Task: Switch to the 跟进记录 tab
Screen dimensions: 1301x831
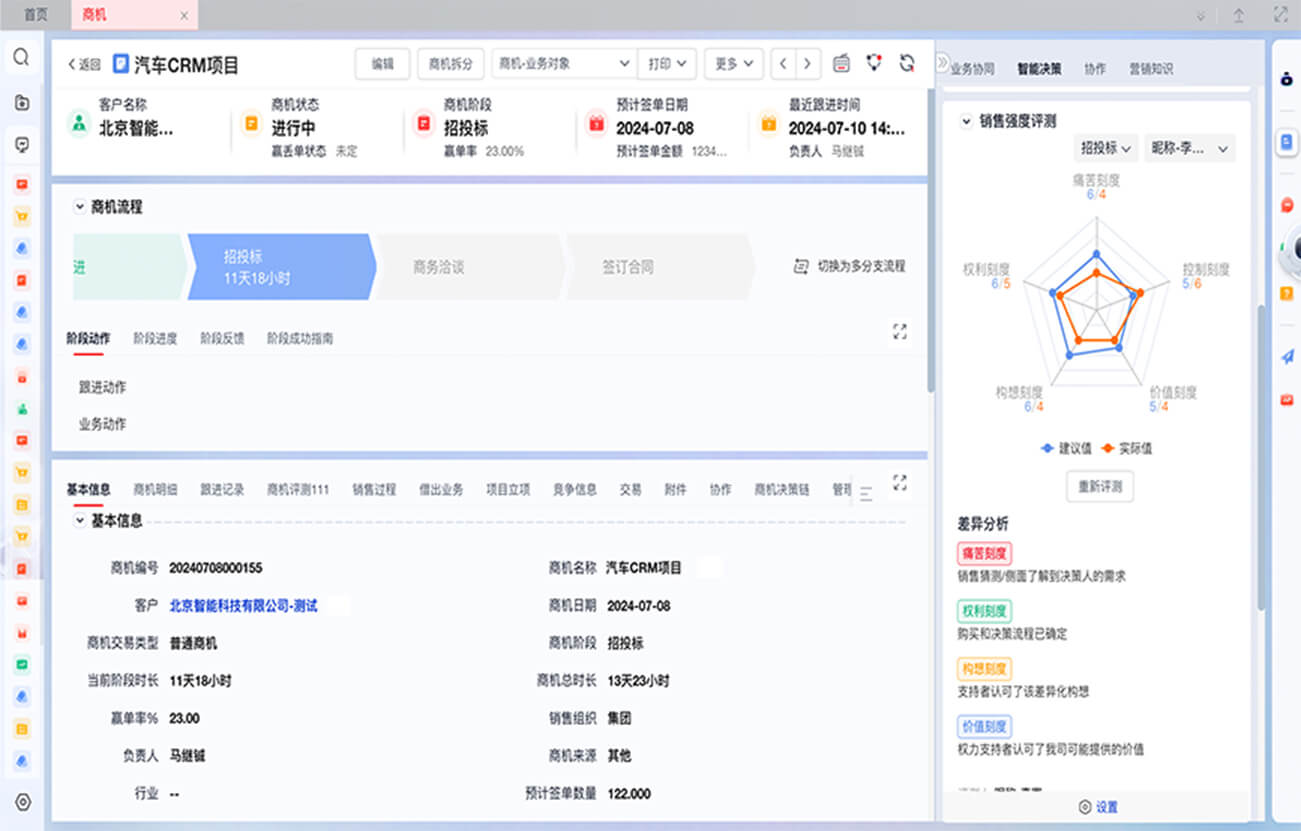Action: pyautogui.click(x=221, y=490)
